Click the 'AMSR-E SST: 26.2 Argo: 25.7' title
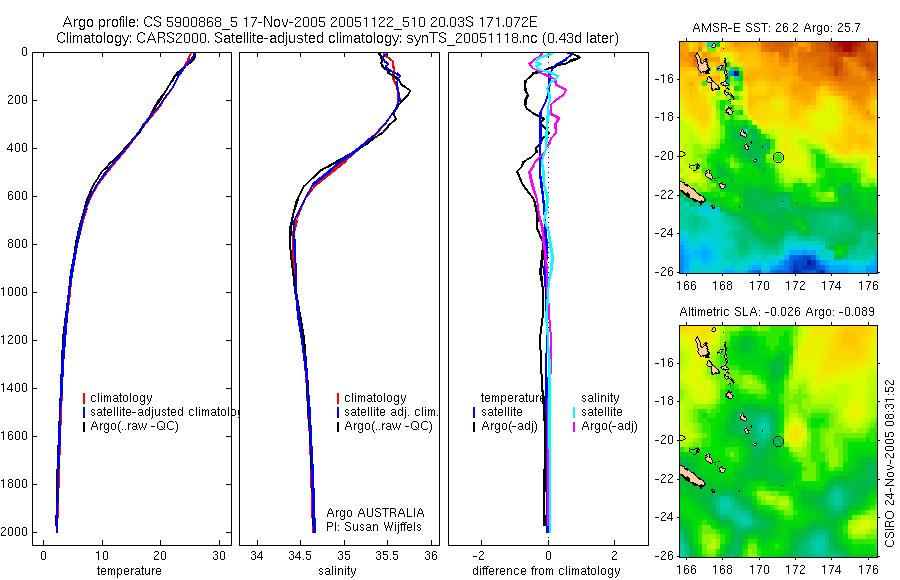Screen dimensions: 900x580 [x=776, y=28]
